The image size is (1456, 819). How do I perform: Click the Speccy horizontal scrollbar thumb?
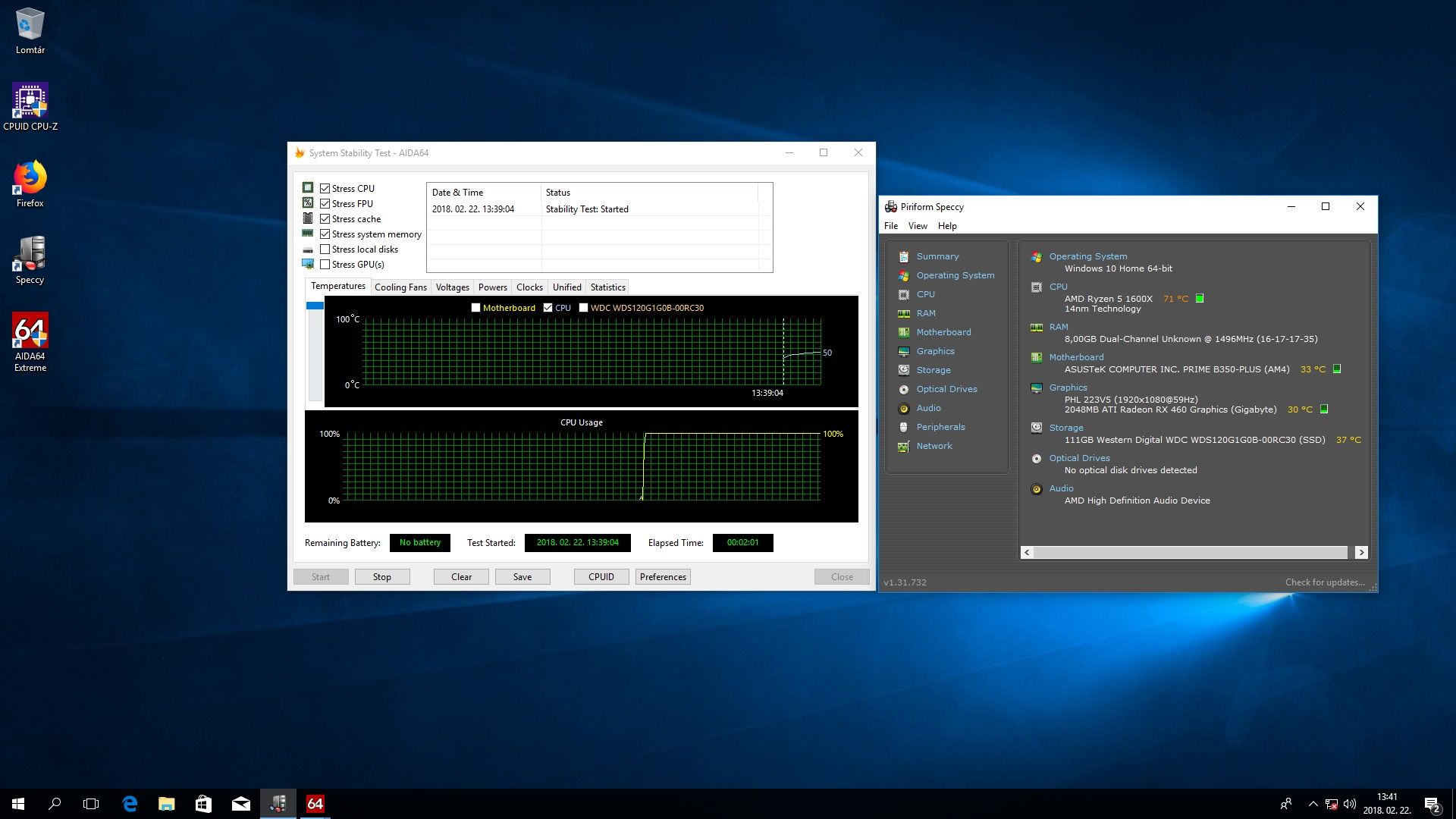click(x=1189, y=552)
